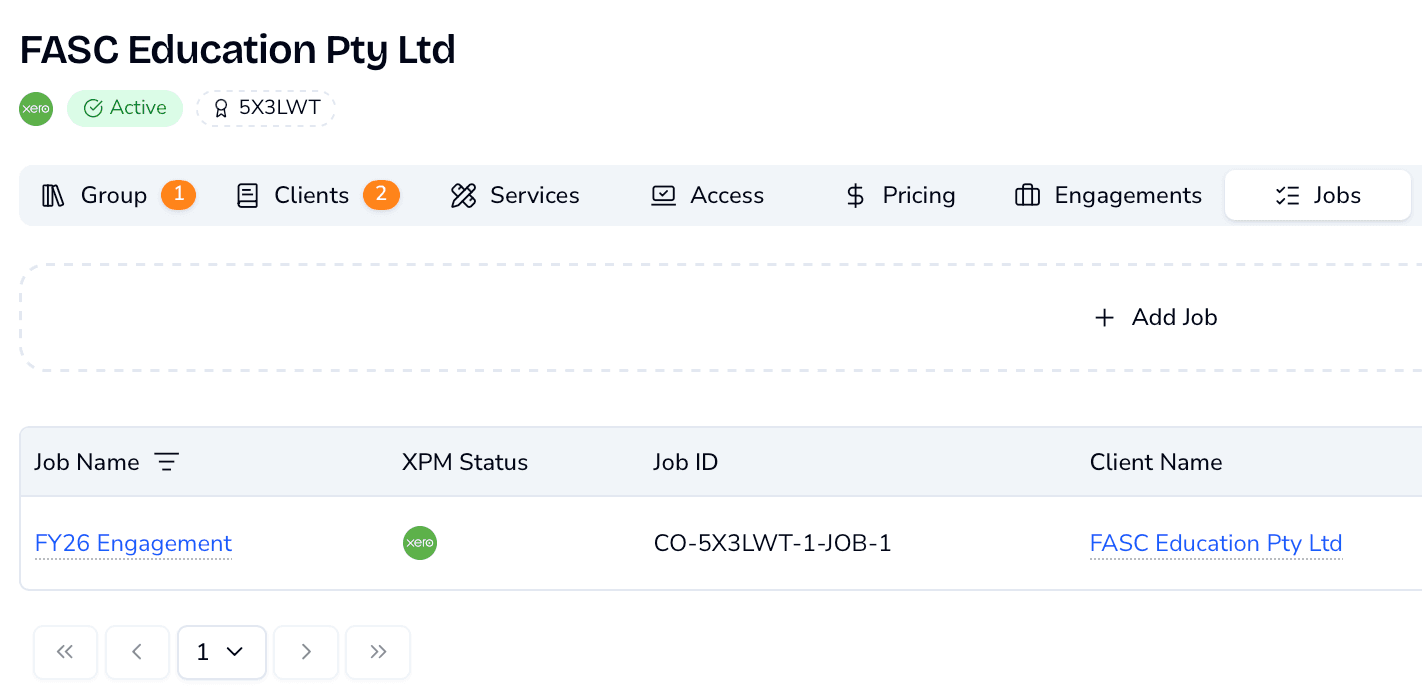Open the Services tab
Image resolution: width=1422 pixels, height=686 pixels.
[x=515, y=195]
